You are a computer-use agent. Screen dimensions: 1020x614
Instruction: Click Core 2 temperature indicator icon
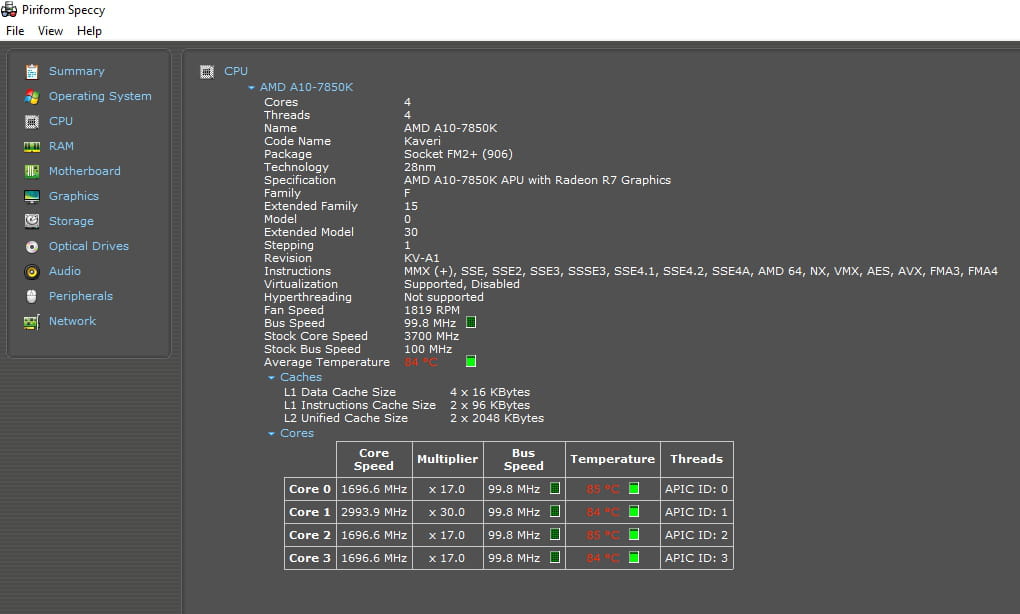point(634,534)
